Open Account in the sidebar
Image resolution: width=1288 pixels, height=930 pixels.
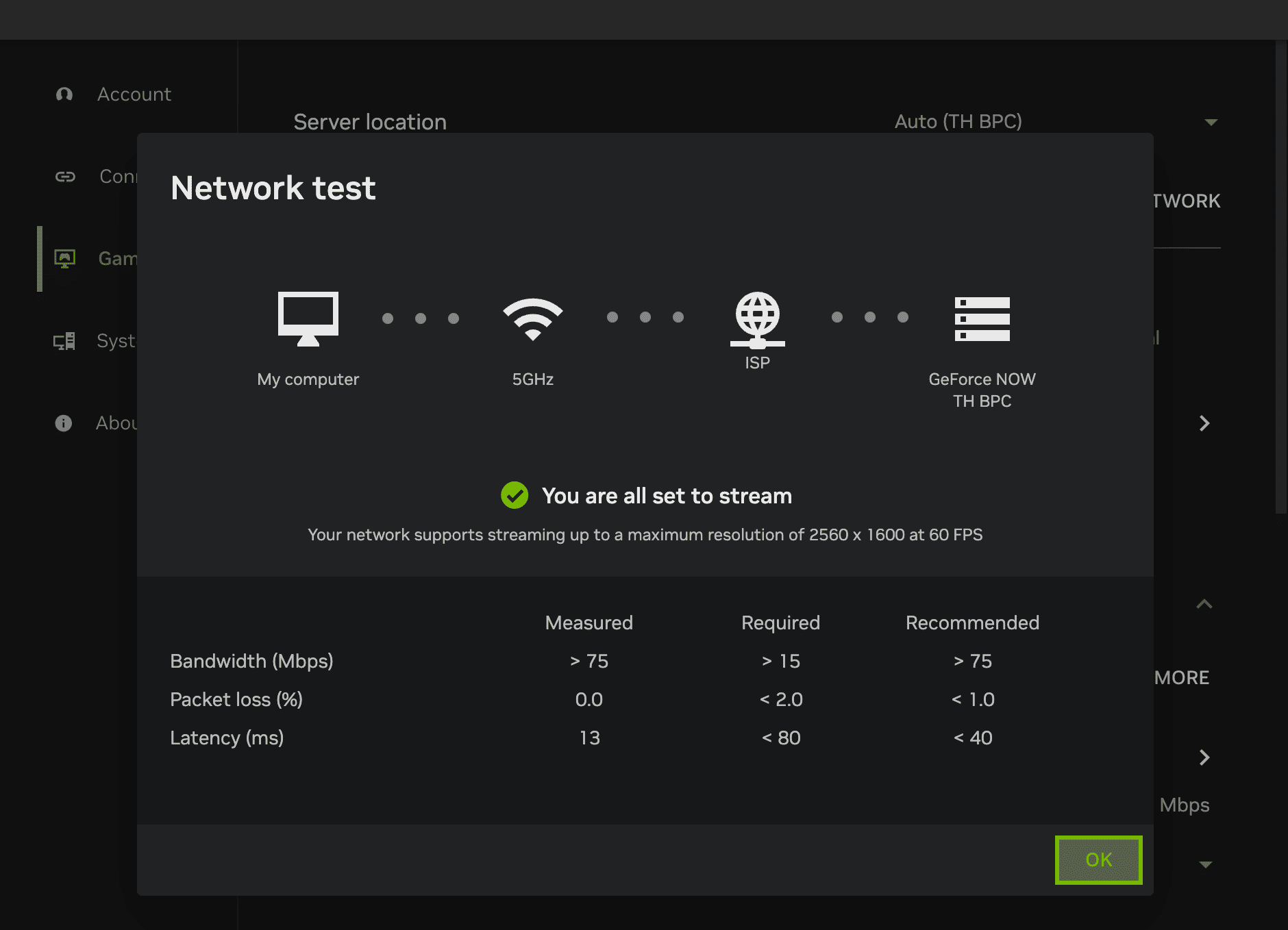coord(134,95)
